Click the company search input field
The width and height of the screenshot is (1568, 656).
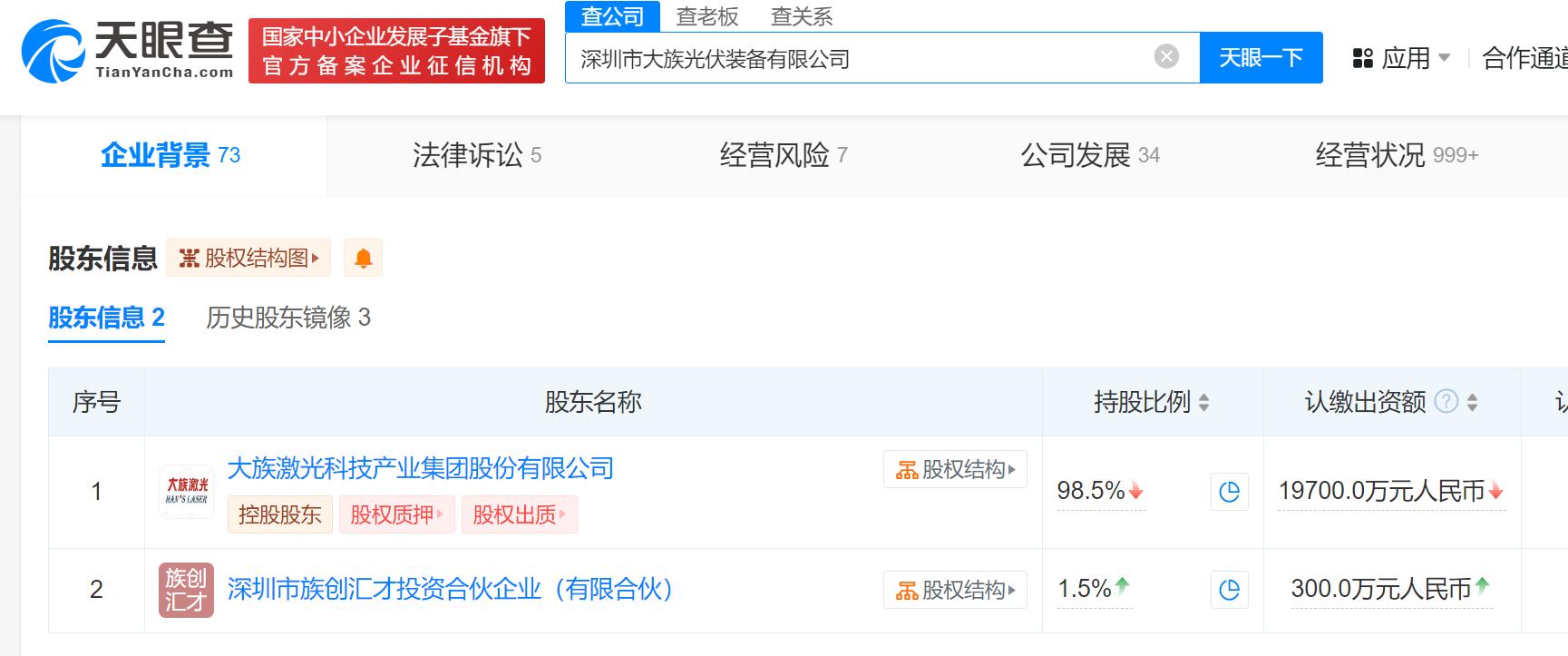click(x=852, y=59)
